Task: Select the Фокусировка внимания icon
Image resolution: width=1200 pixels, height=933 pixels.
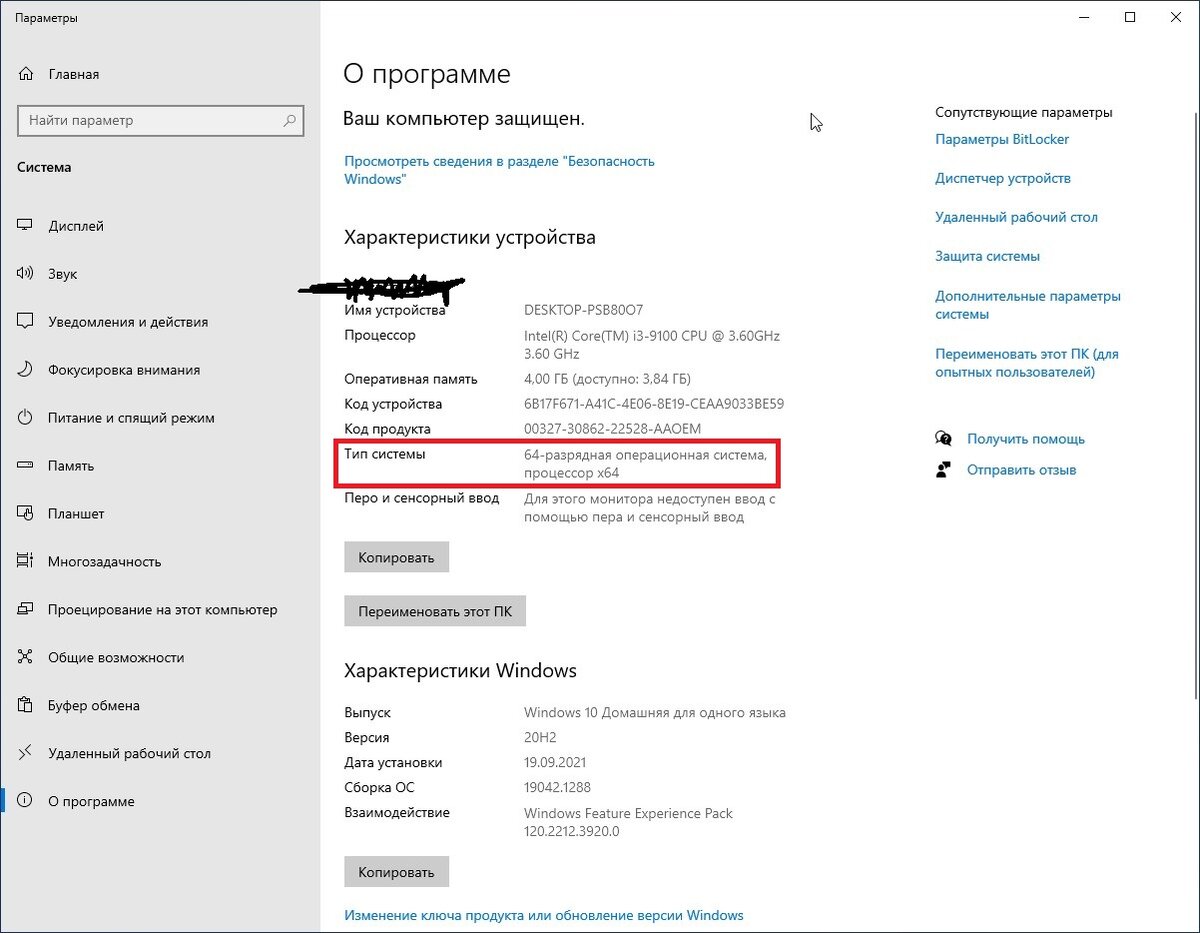Action: (24, 369)
